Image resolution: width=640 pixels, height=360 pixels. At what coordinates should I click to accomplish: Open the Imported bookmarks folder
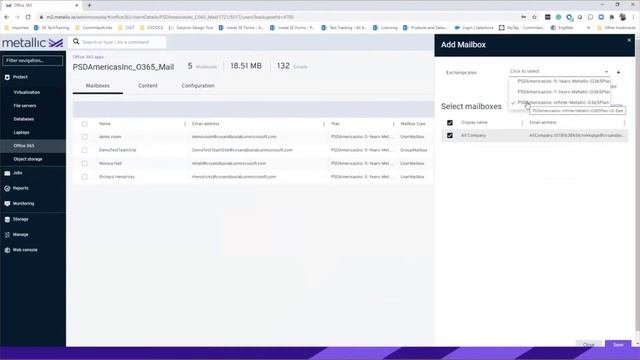(x=16, y=28)
